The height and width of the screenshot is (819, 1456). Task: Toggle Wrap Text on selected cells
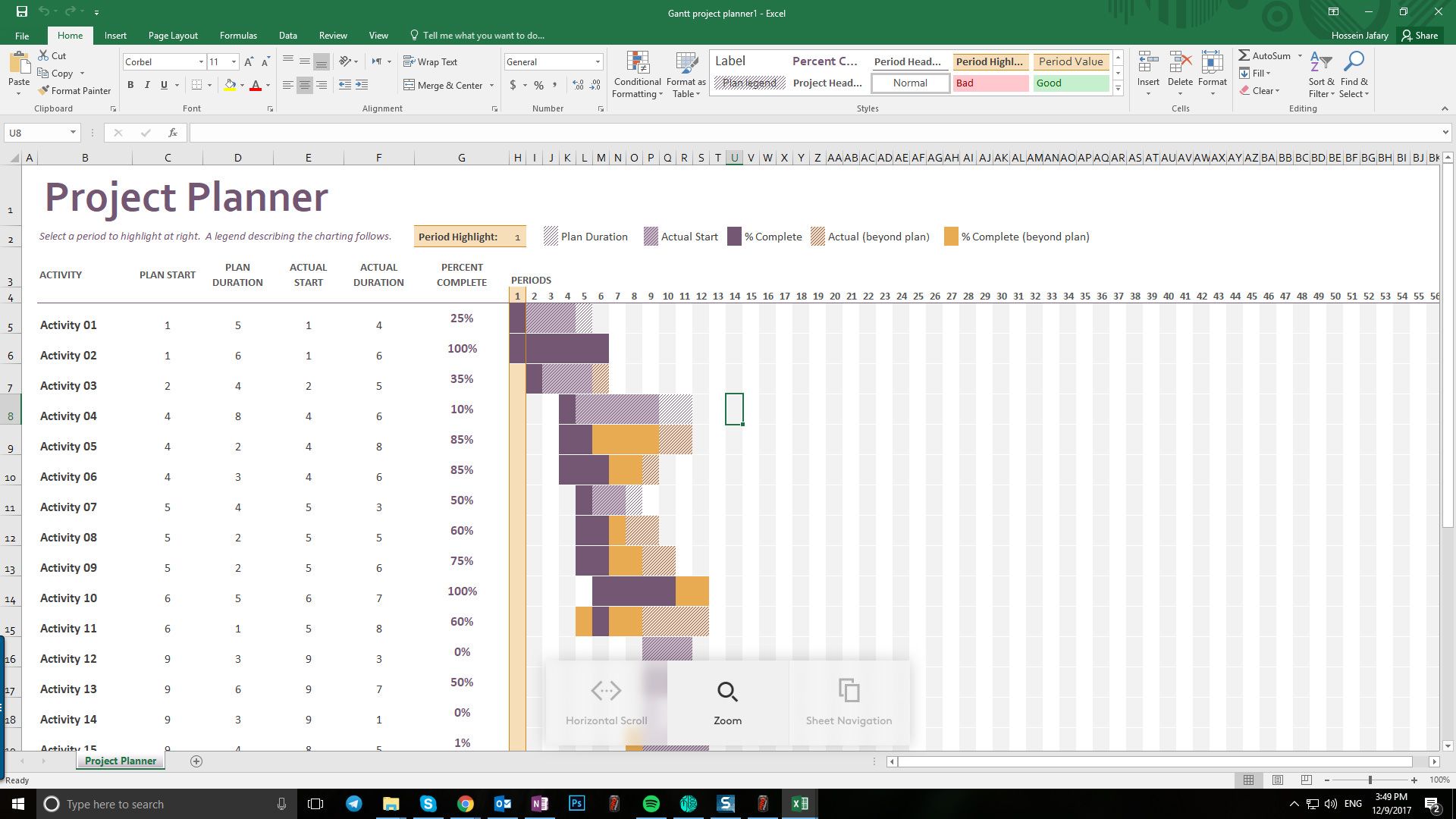[x=430, y=62]
